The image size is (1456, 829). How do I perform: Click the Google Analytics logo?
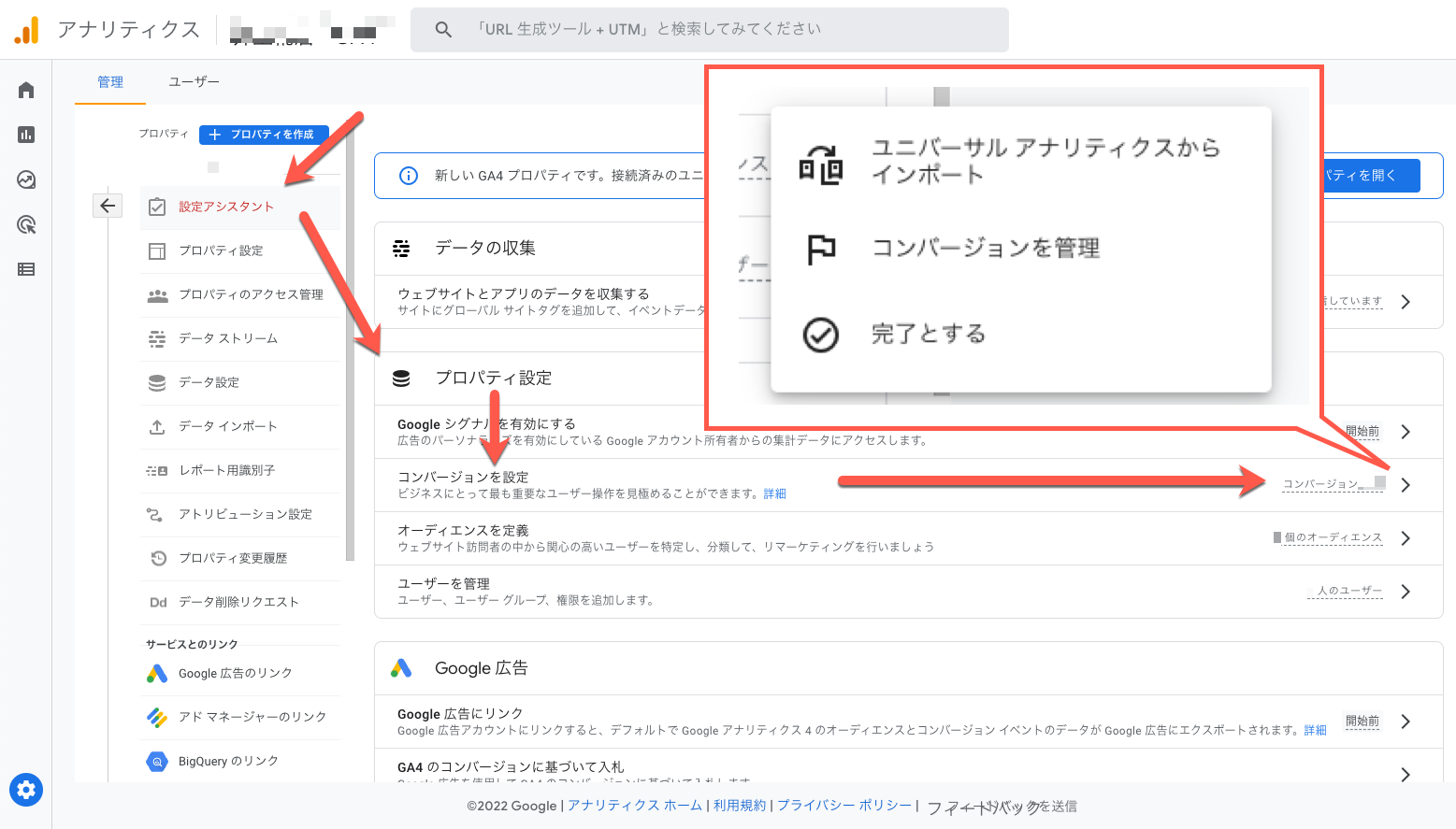[x=27, y=30]
